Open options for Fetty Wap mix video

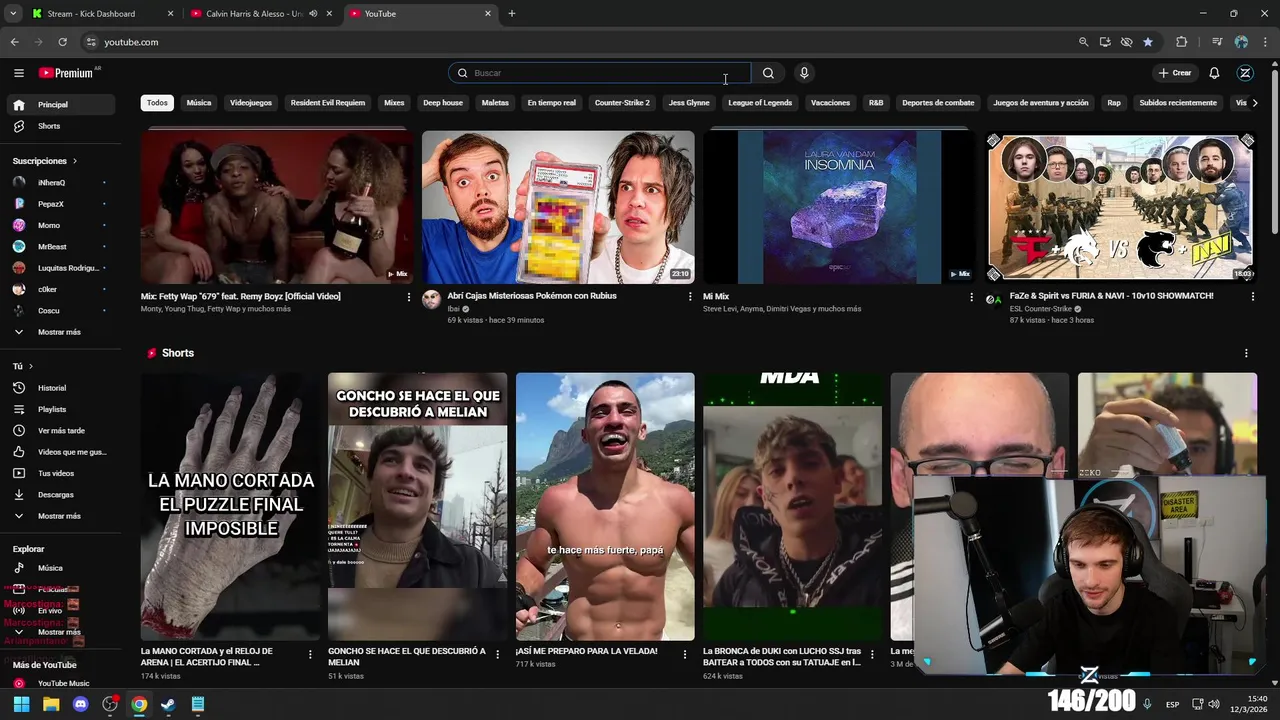pyautogui.click(x=408, y=297)
